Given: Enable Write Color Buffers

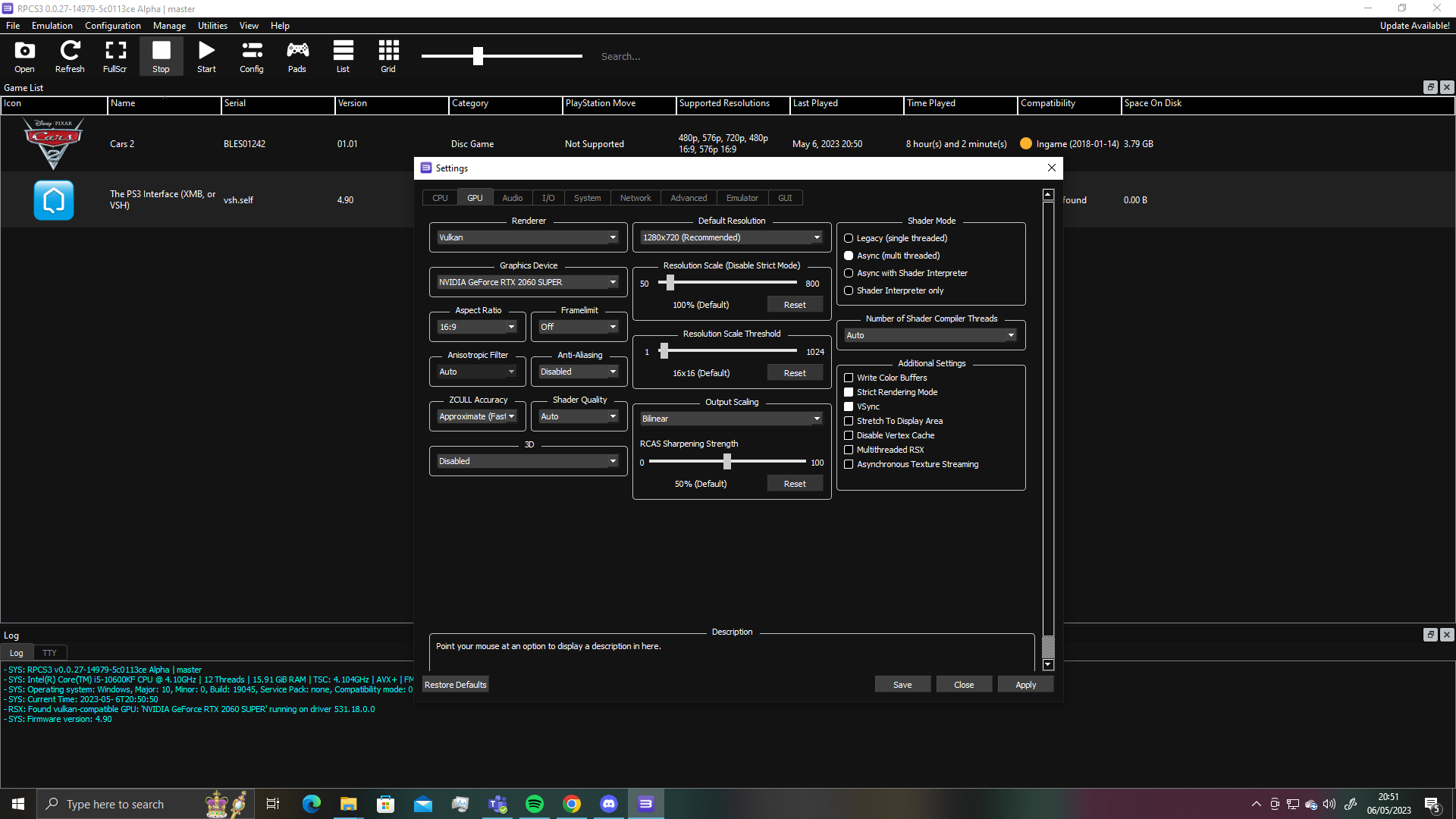Looking at the screenshot, I should coord(849,378).
